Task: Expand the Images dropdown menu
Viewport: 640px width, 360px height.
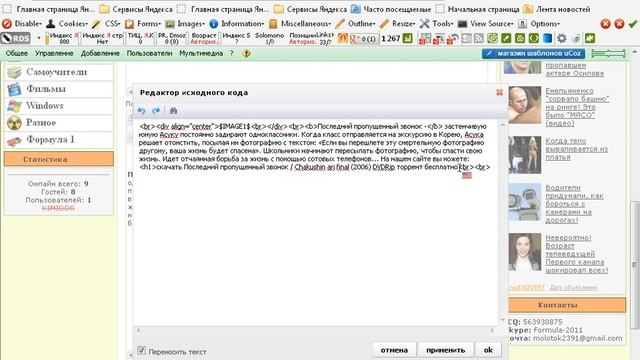Action: [x=185, y=24]
